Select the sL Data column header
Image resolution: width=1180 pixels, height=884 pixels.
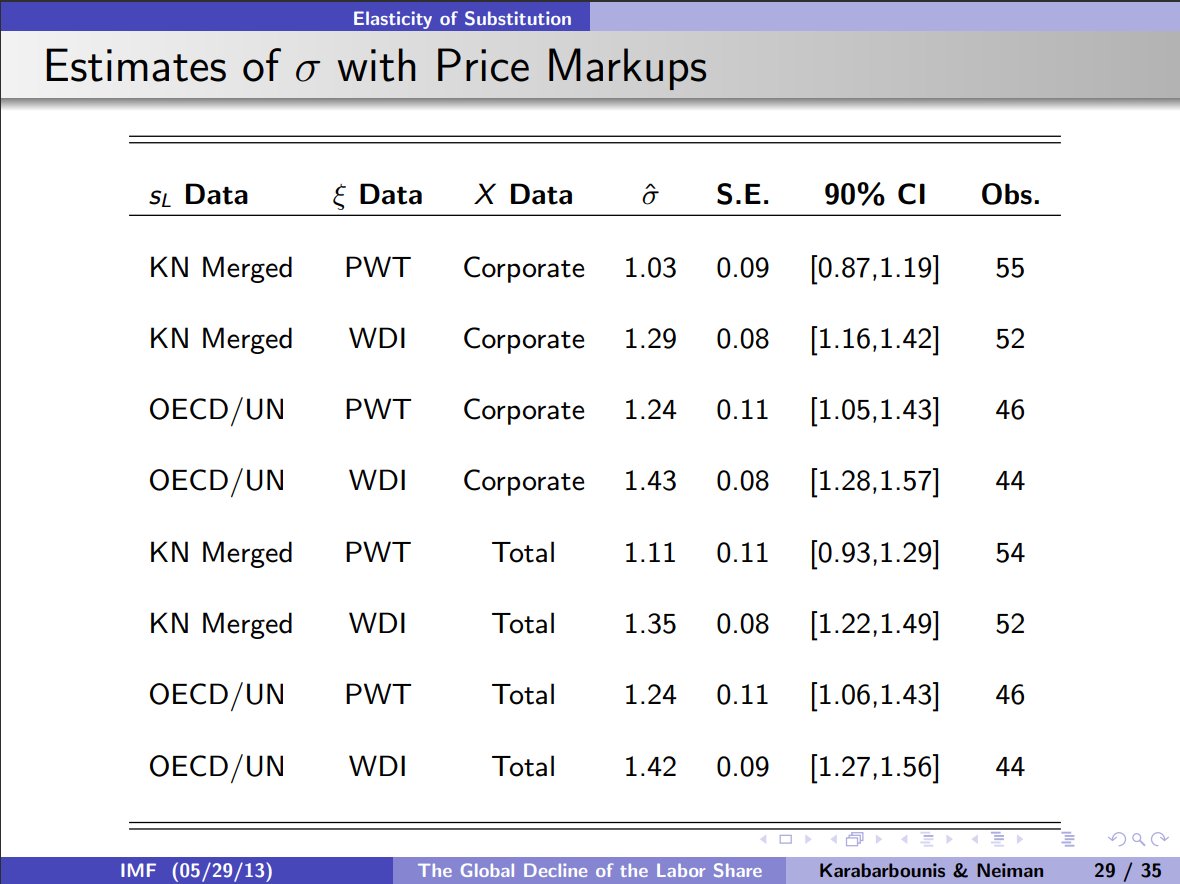pyautogui.click(x=199, y=195)
